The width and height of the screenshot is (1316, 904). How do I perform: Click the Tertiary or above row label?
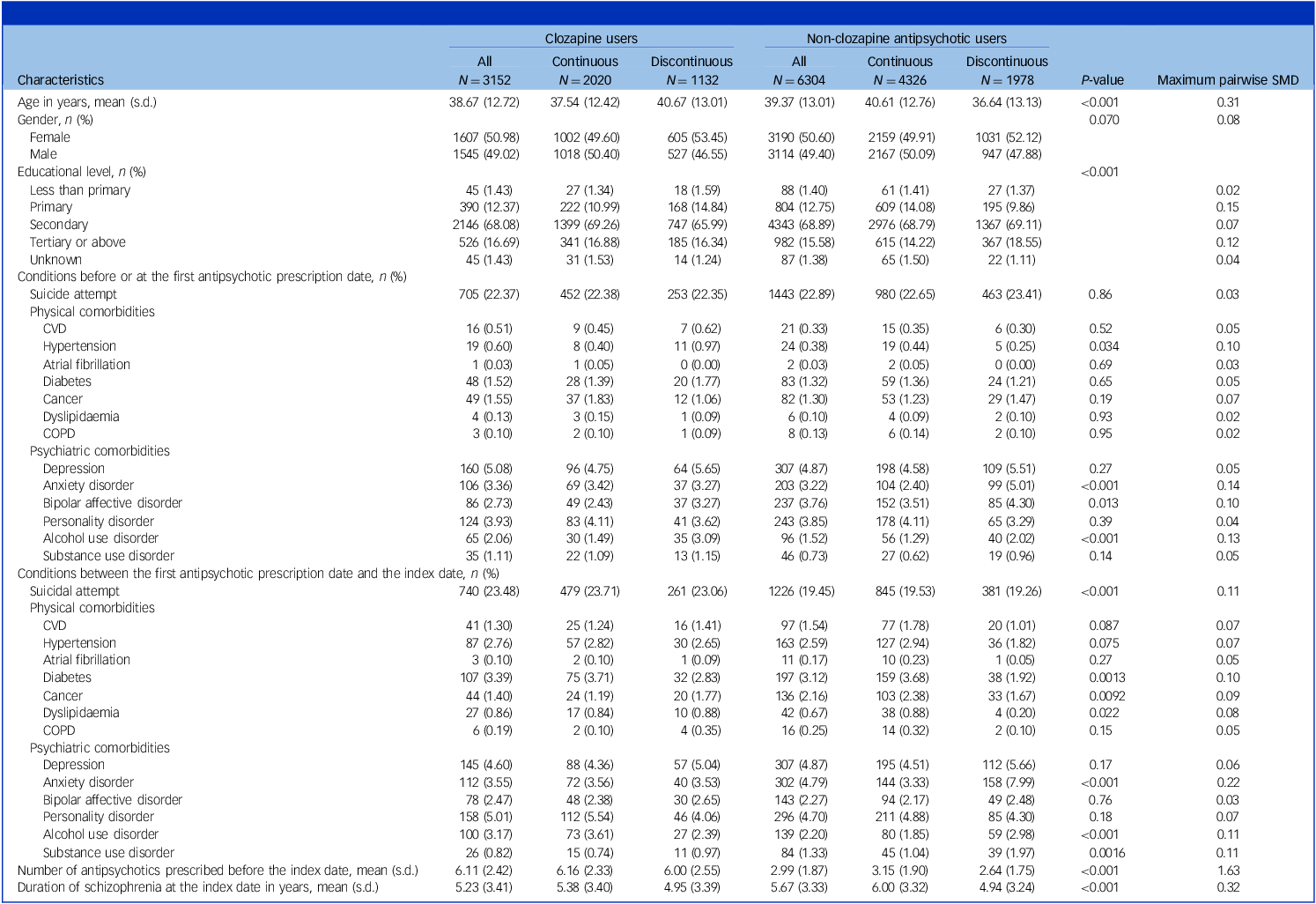click(x=78, y=242)
